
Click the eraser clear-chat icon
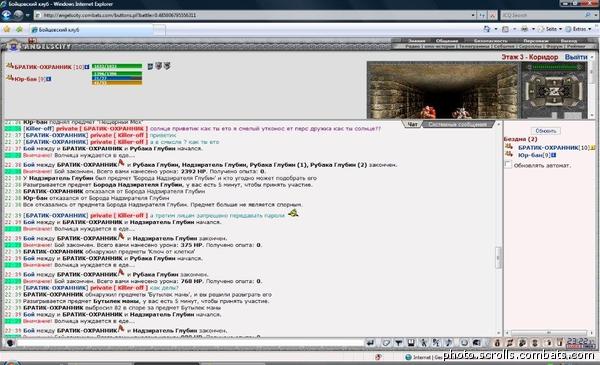[x=386, y=343]
